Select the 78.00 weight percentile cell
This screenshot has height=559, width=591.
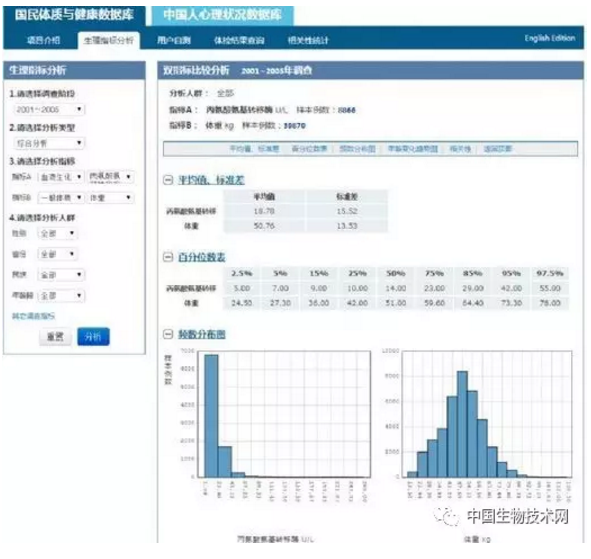[x=550, y=303]
